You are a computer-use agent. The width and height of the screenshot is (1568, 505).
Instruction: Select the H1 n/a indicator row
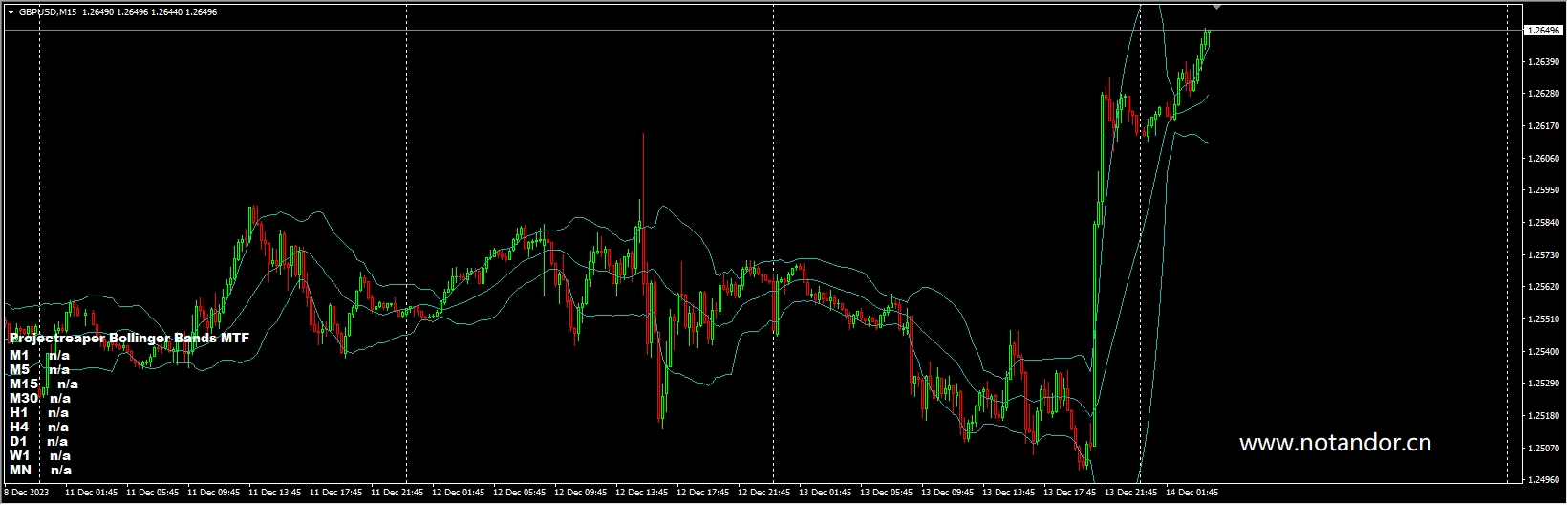(39, 412)
